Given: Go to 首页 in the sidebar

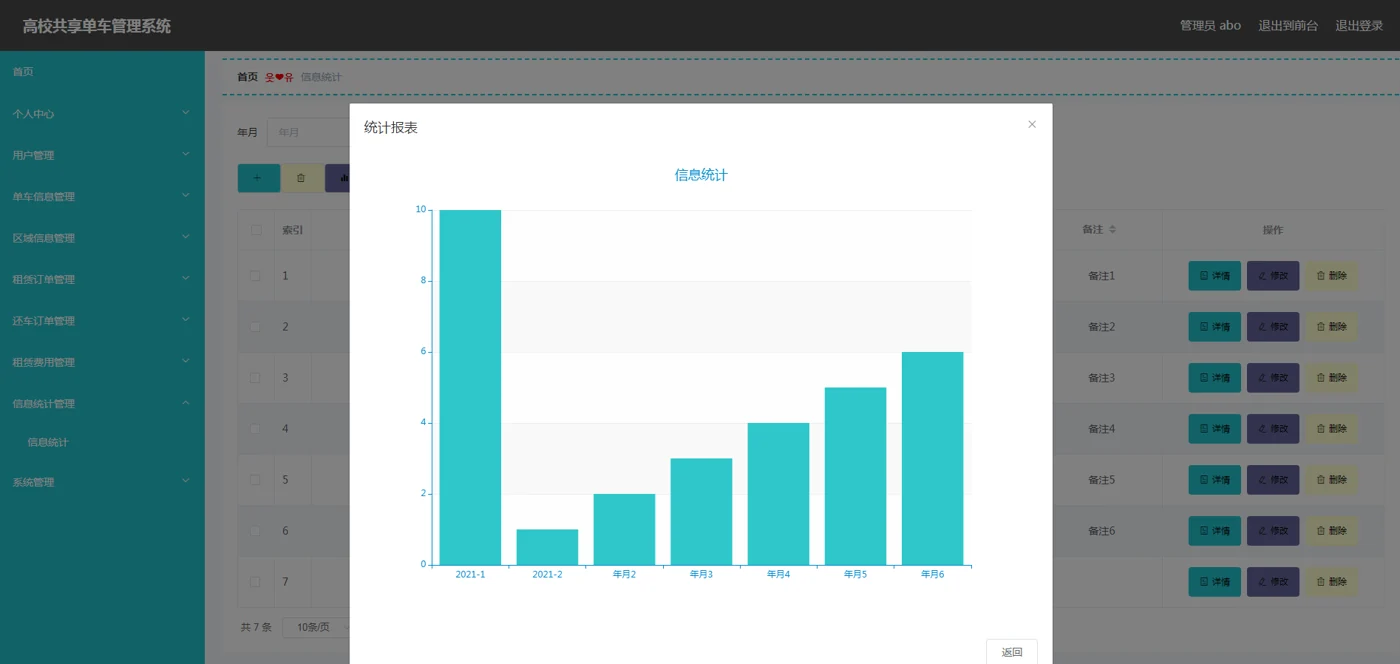Looking at the screenshot, I should [102, 72].
